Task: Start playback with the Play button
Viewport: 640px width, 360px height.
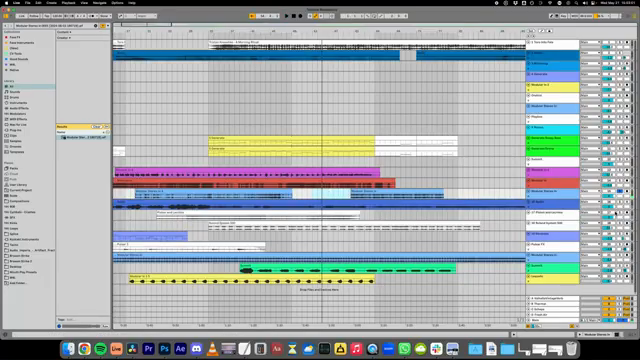Action: (x=287, y=16)
